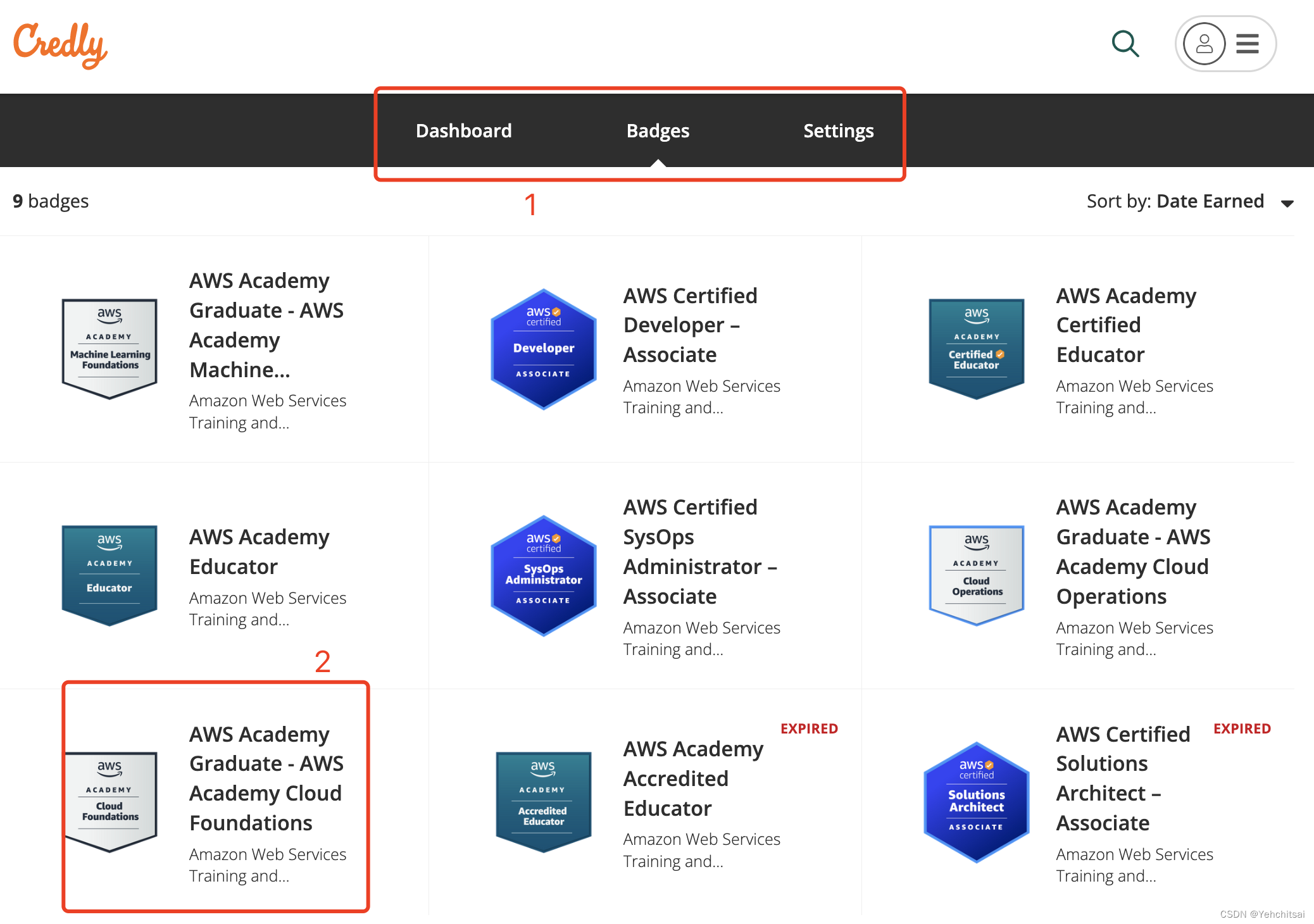Switch to the Dashboard tab

pos(463,130)
